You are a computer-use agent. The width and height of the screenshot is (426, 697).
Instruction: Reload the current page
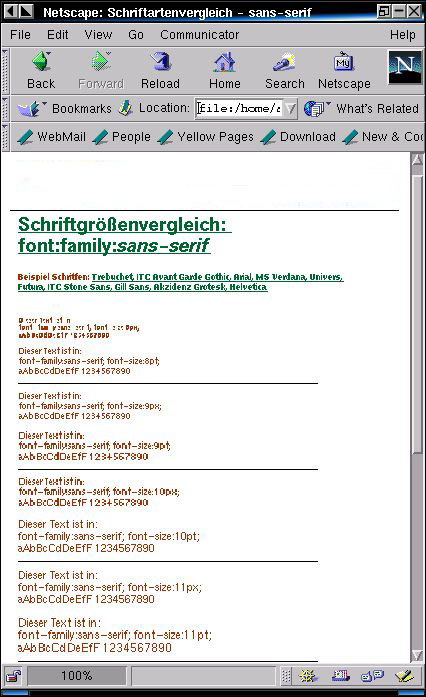tap(160, 70)
